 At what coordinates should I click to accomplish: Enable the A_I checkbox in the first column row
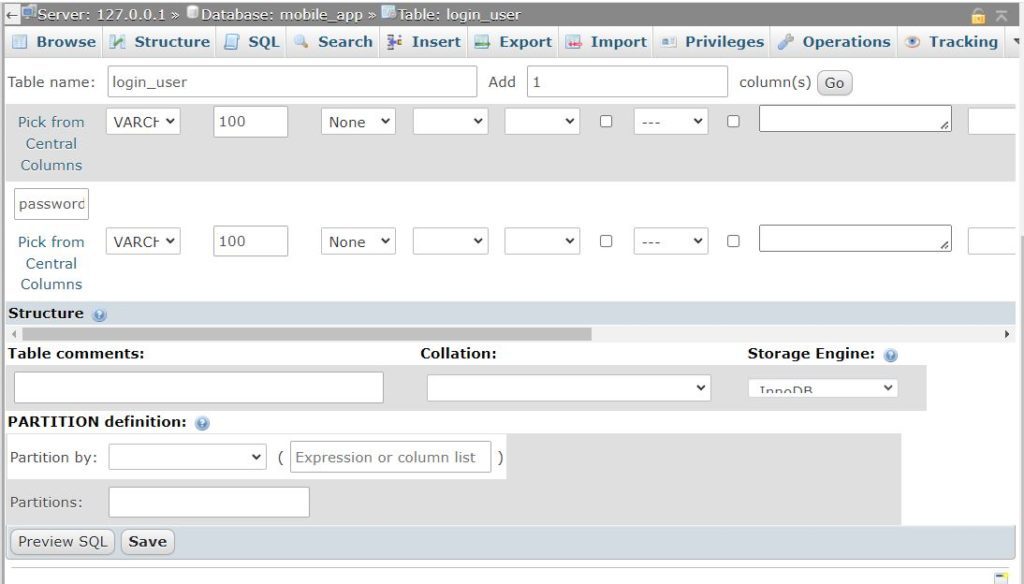[733, 120]
